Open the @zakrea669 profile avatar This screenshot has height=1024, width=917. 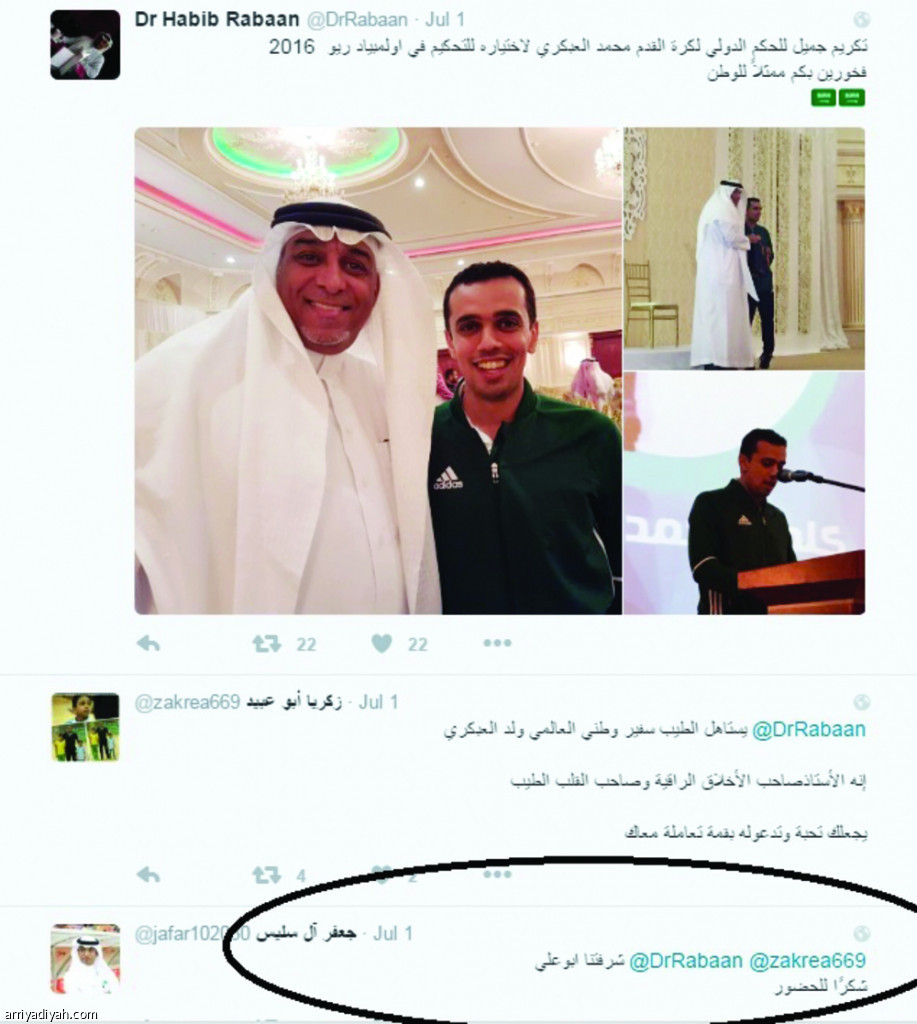85,727
